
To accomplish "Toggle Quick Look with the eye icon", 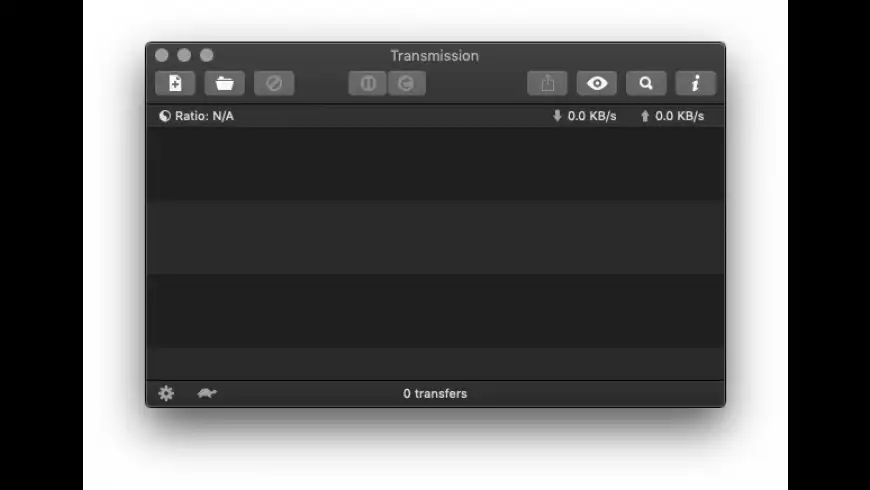I will pos(597,83).
